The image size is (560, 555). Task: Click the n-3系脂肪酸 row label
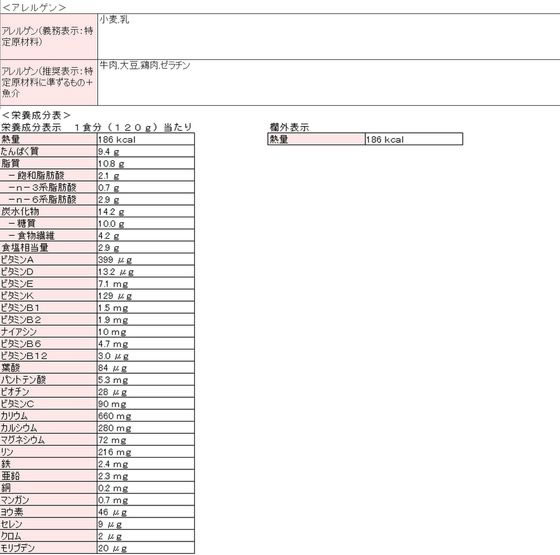[49, 187]
